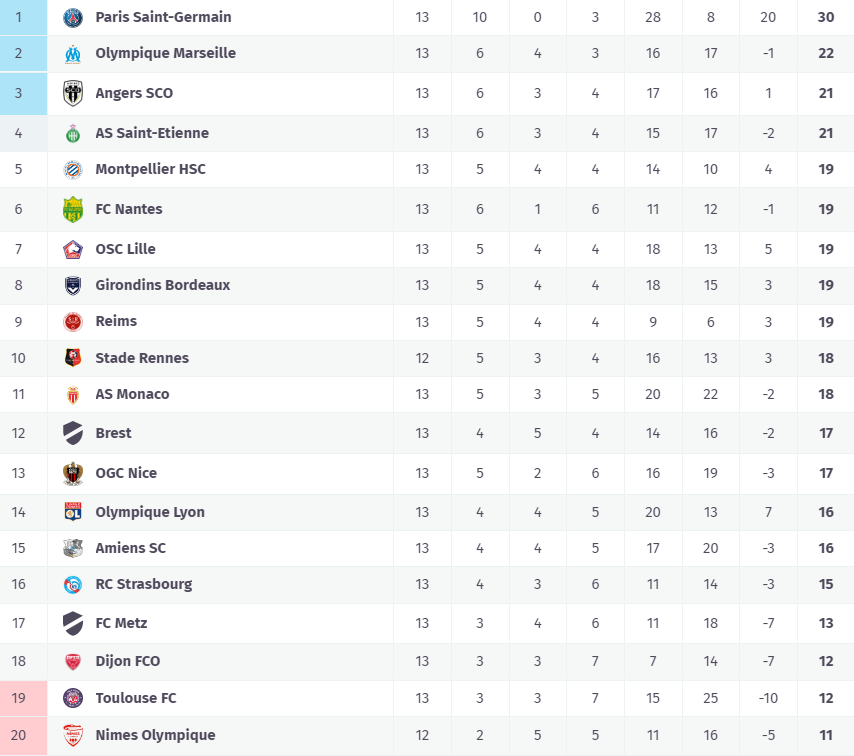
Task: Click the OSC Lille club logo
Action: click(73, 249)
